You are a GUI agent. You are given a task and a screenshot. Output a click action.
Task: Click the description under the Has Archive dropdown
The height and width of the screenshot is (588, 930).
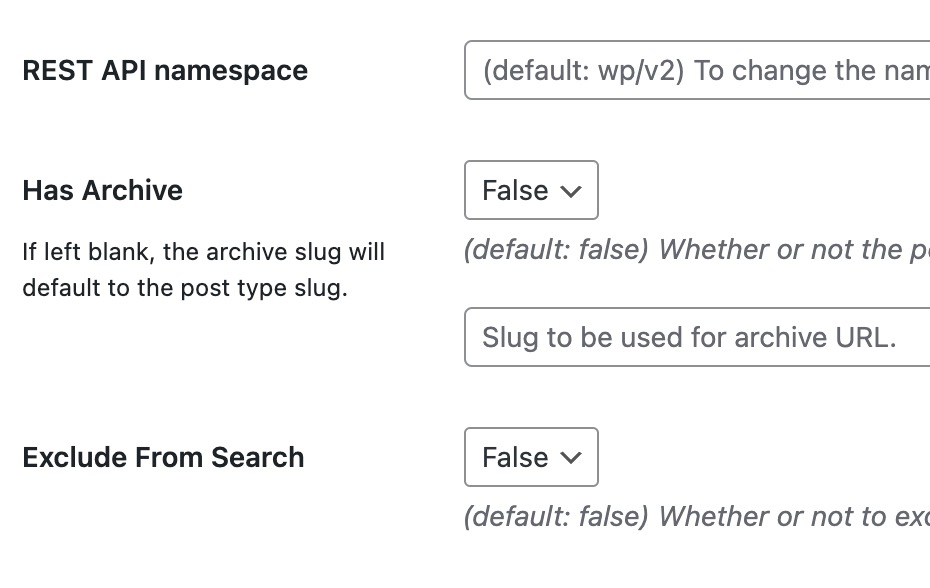point(696,250)
